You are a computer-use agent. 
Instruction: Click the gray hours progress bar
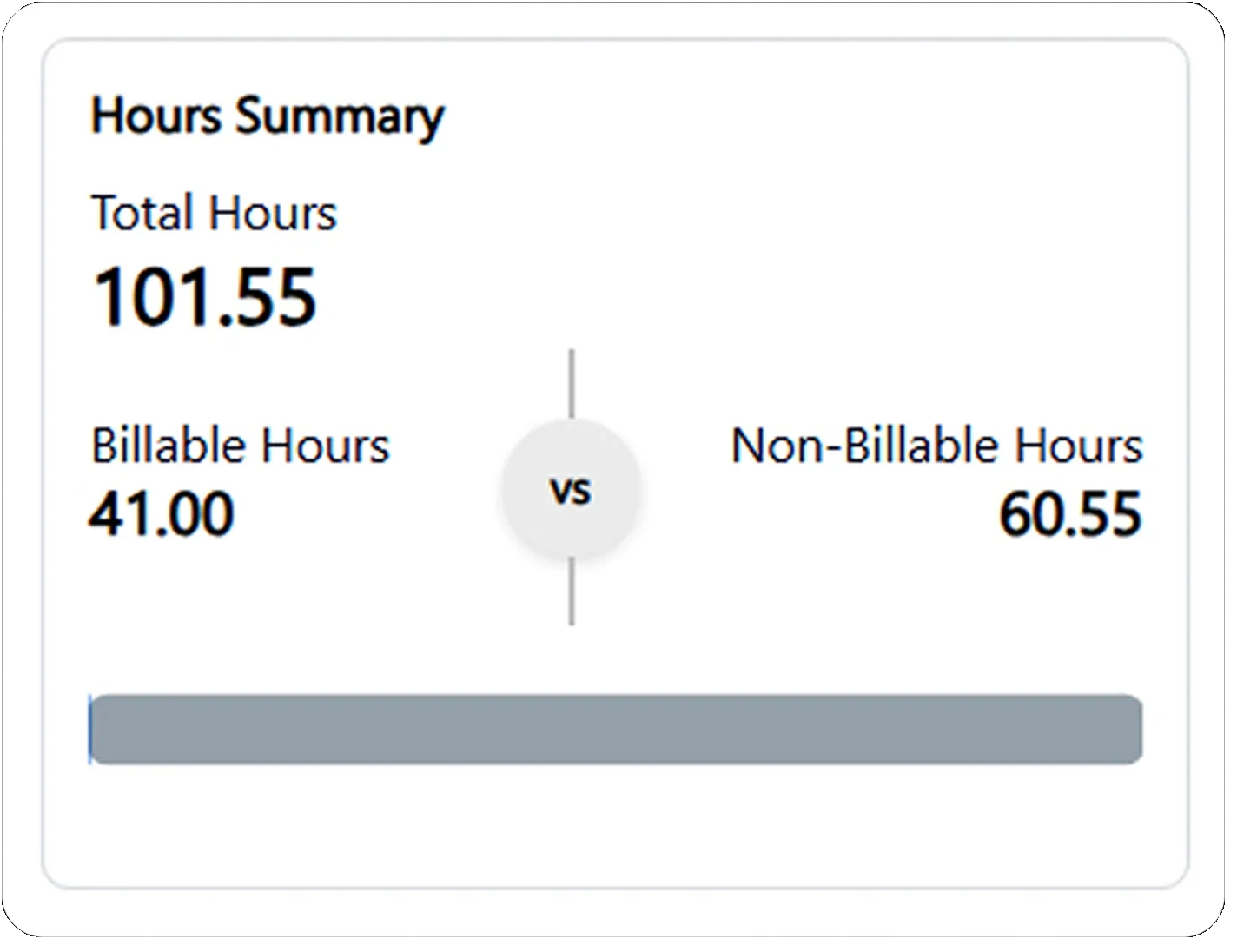617,730
